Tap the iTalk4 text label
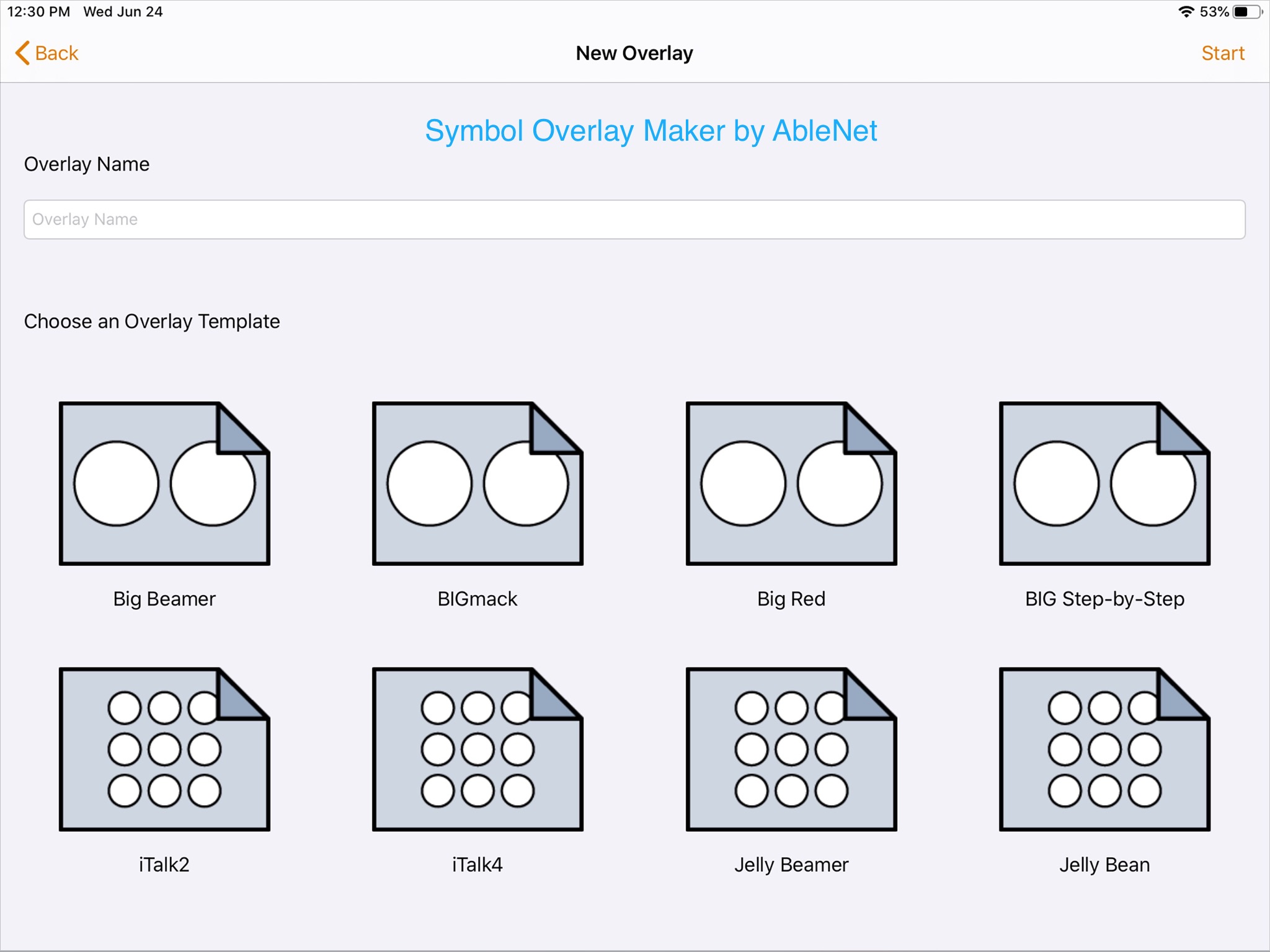1270x952 pixels. point(477,865)
